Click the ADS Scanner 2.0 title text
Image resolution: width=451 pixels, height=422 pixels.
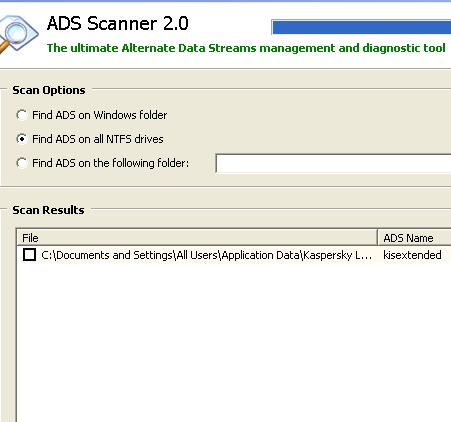118,24
